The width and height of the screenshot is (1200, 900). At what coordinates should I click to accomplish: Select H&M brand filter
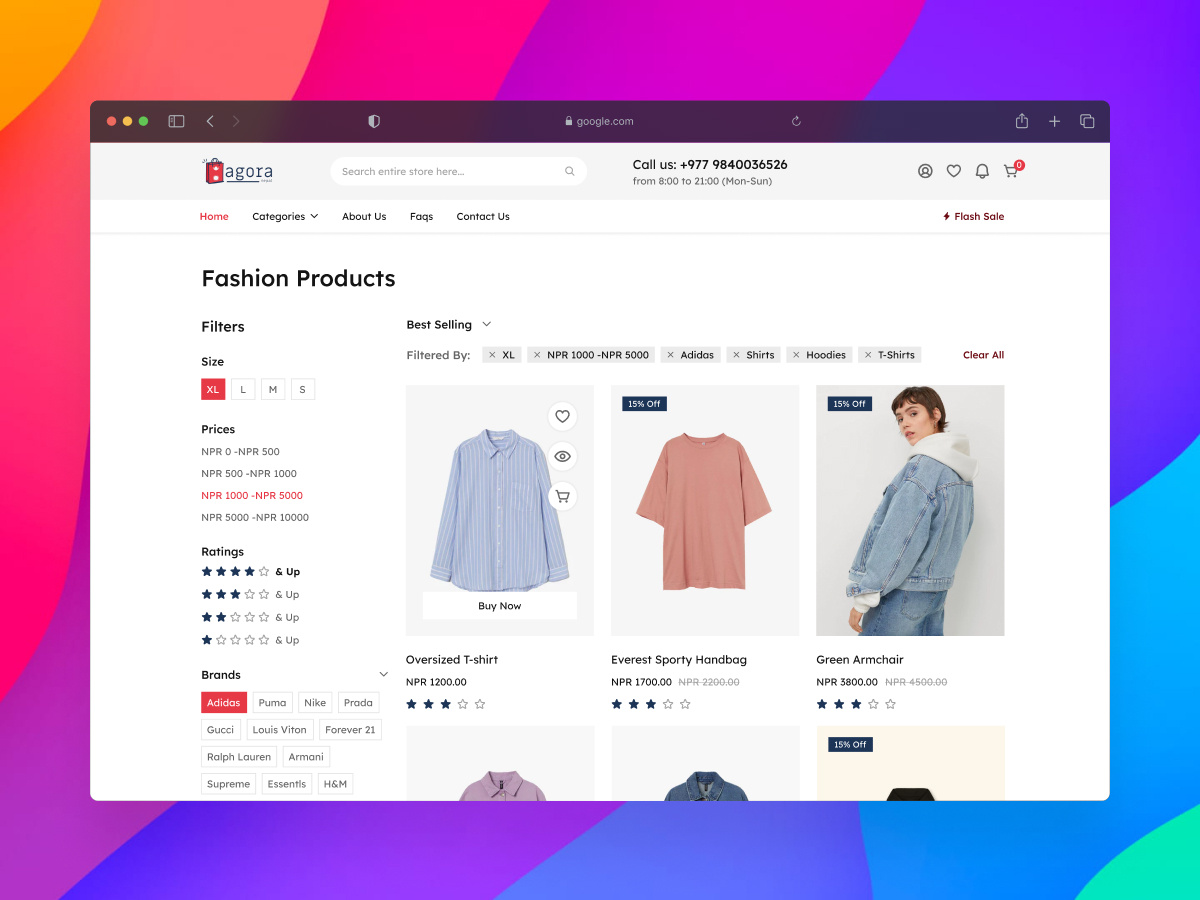coord(335,784)
